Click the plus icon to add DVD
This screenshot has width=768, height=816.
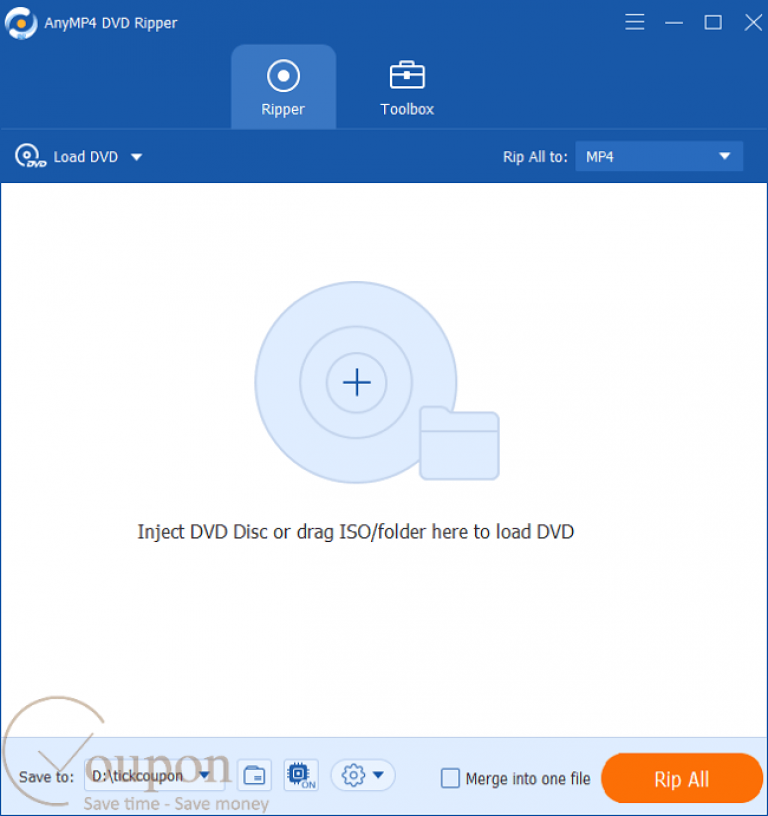click(x=356, y=382)
